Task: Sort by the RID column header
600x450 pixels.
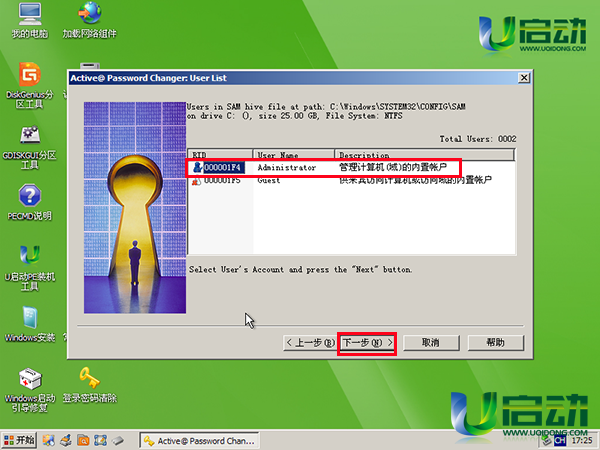Action: pyautogui.click(x=220, y=154)
